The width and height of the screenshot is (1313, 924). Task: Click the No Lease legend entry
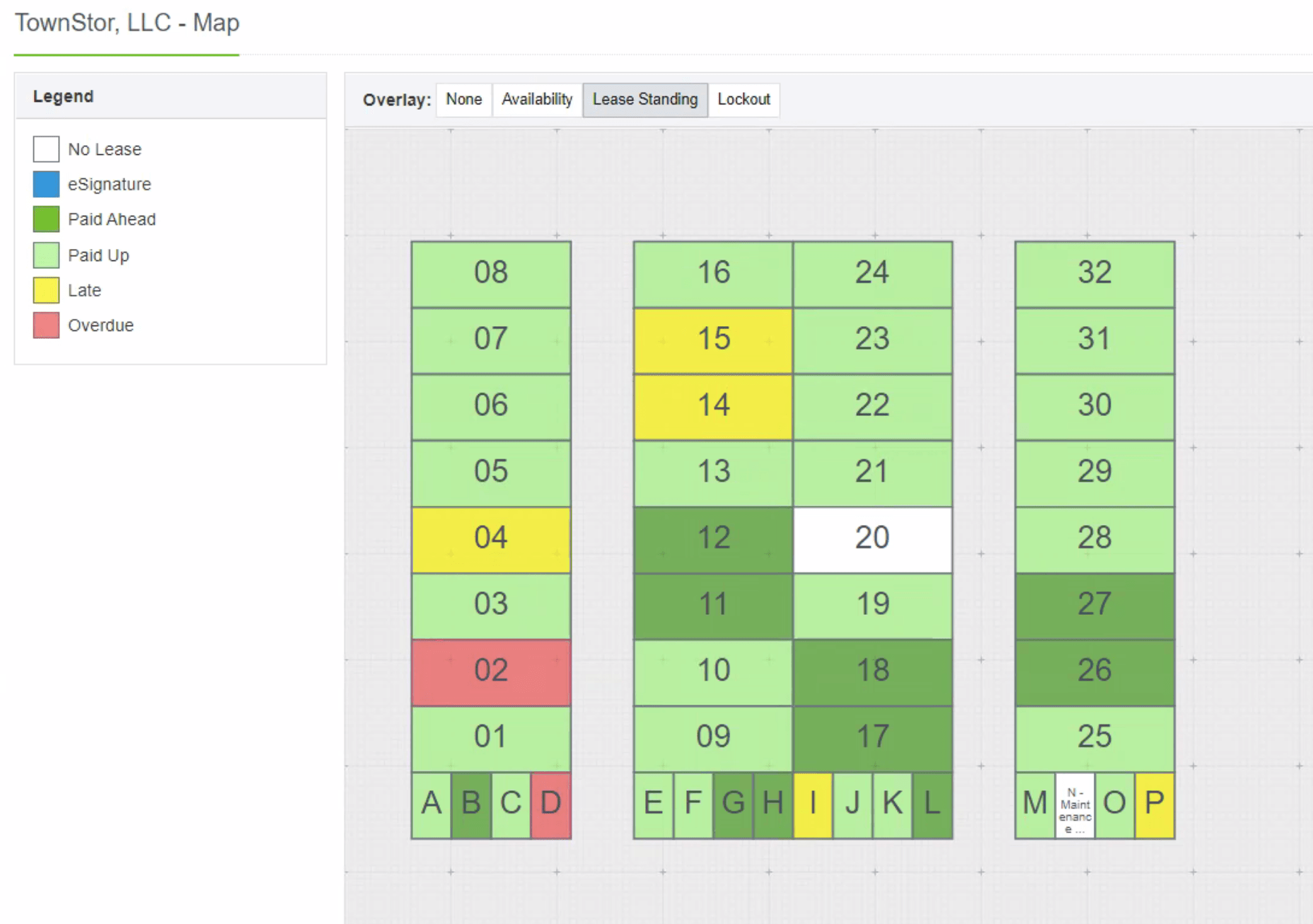45,149
